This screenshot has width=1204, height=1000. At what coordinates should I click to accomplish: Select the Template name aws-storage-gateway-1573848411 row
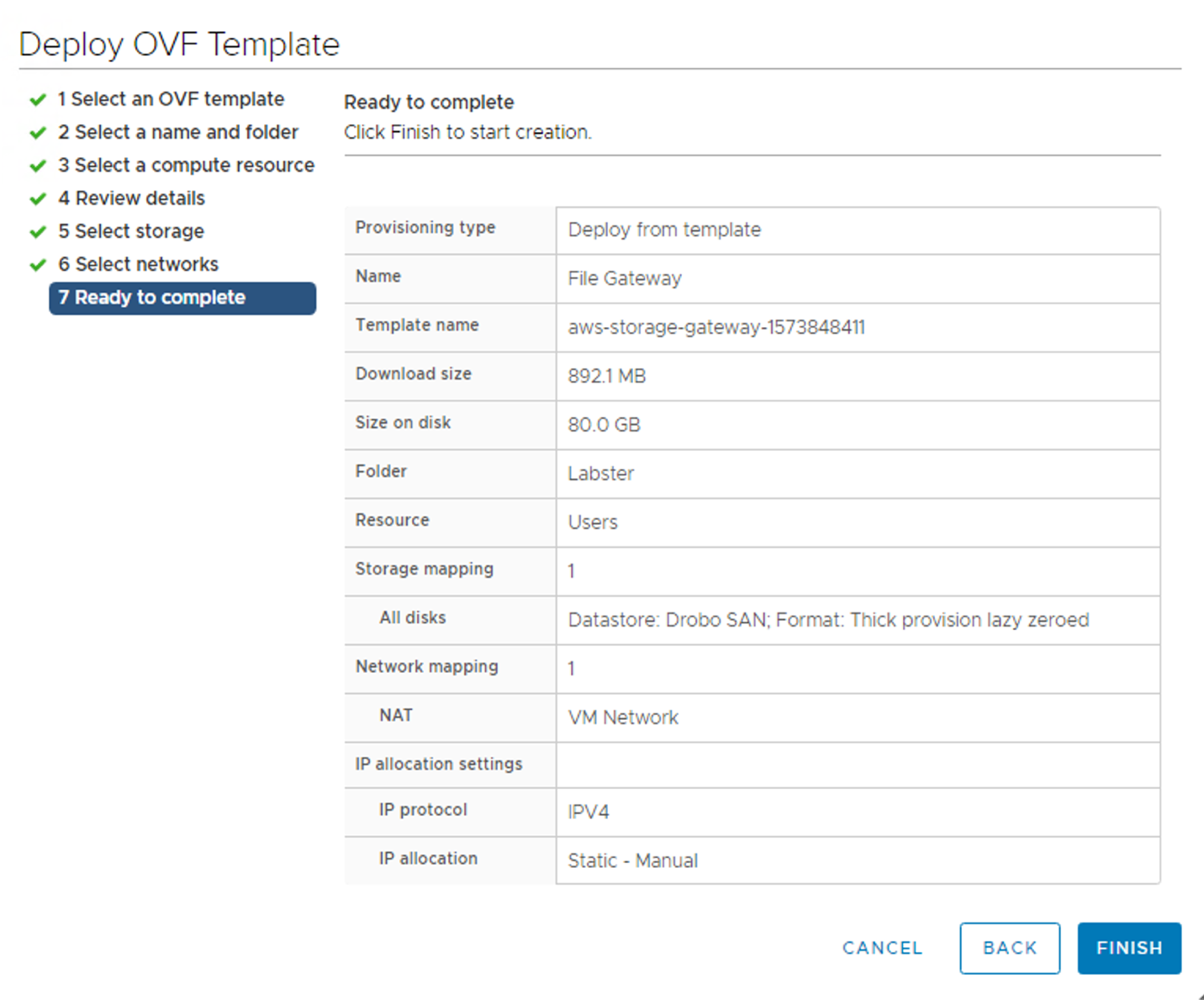click(716, 327)
